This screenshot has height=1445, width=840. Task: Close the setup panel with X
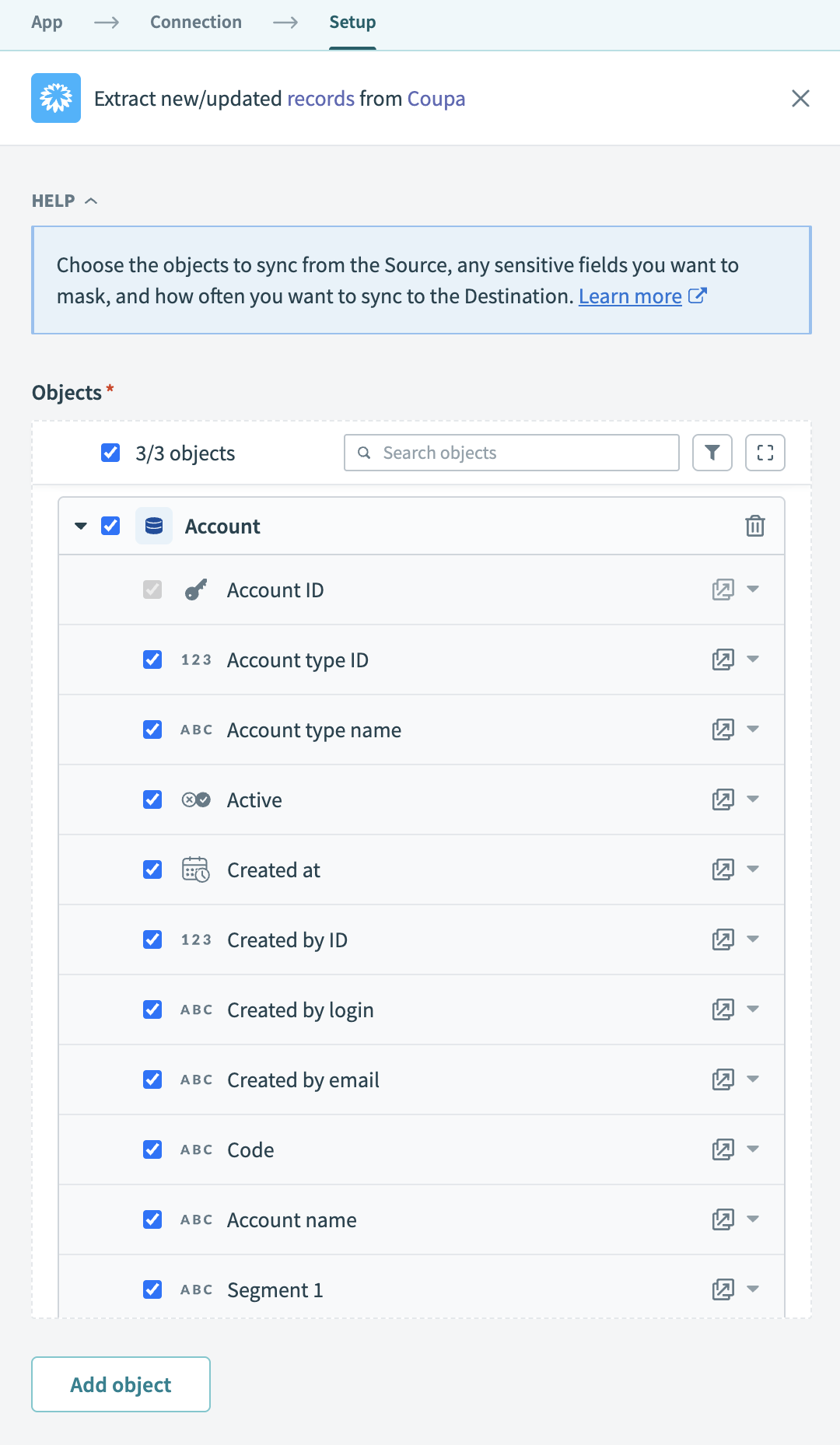coord(800,98)
